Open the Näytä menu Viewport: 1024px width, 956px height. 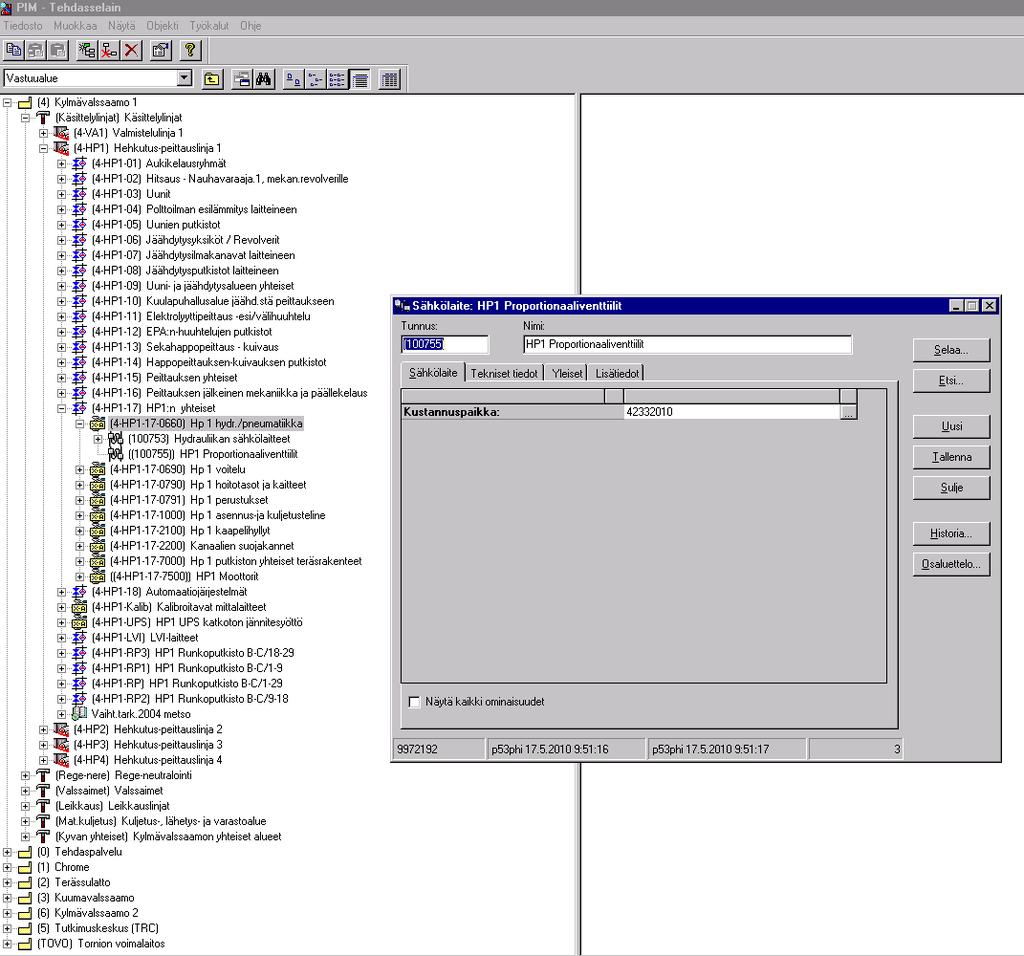tap(121, 25)
